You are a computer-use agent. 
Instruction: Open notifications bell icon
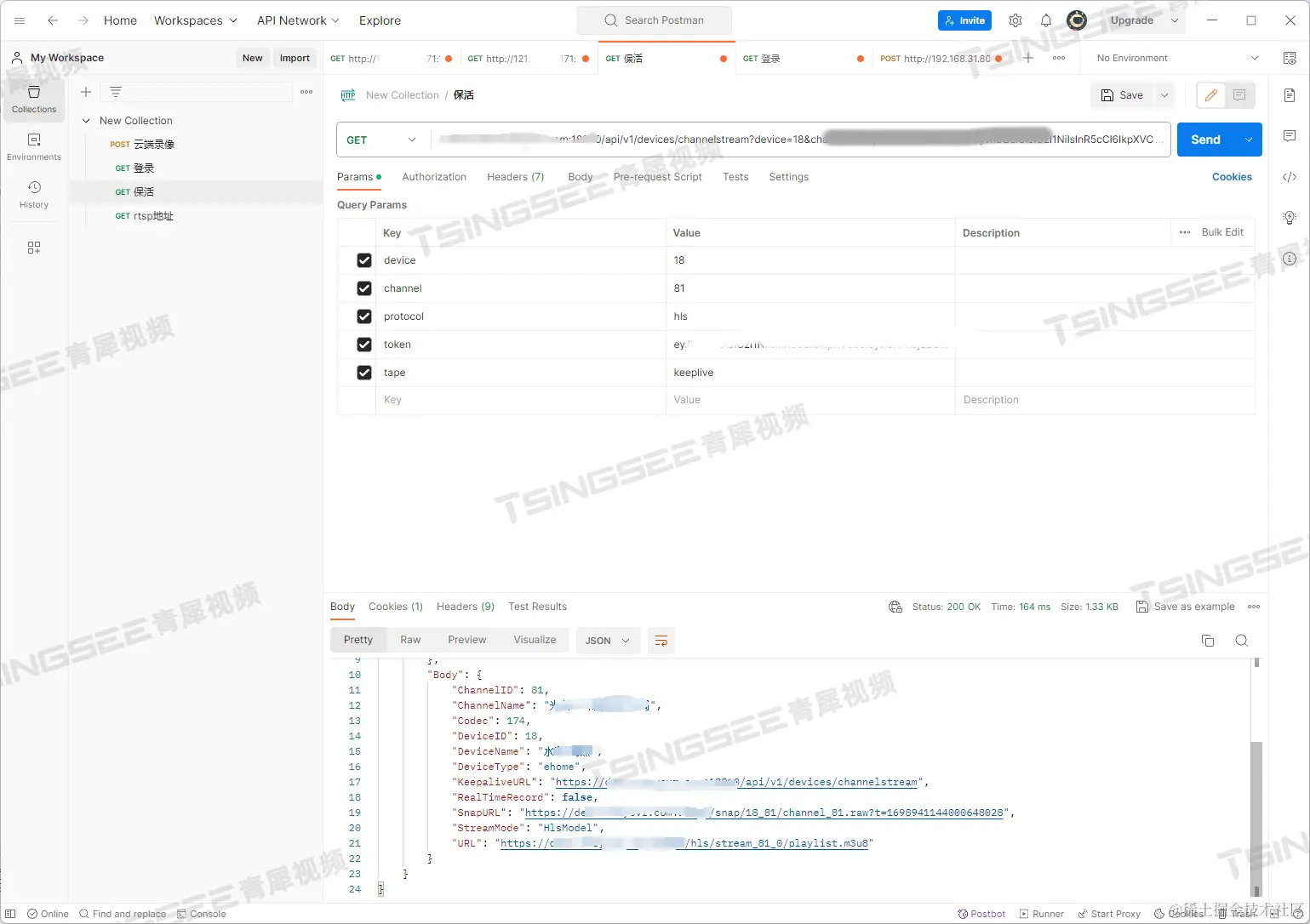[1046, 20]
